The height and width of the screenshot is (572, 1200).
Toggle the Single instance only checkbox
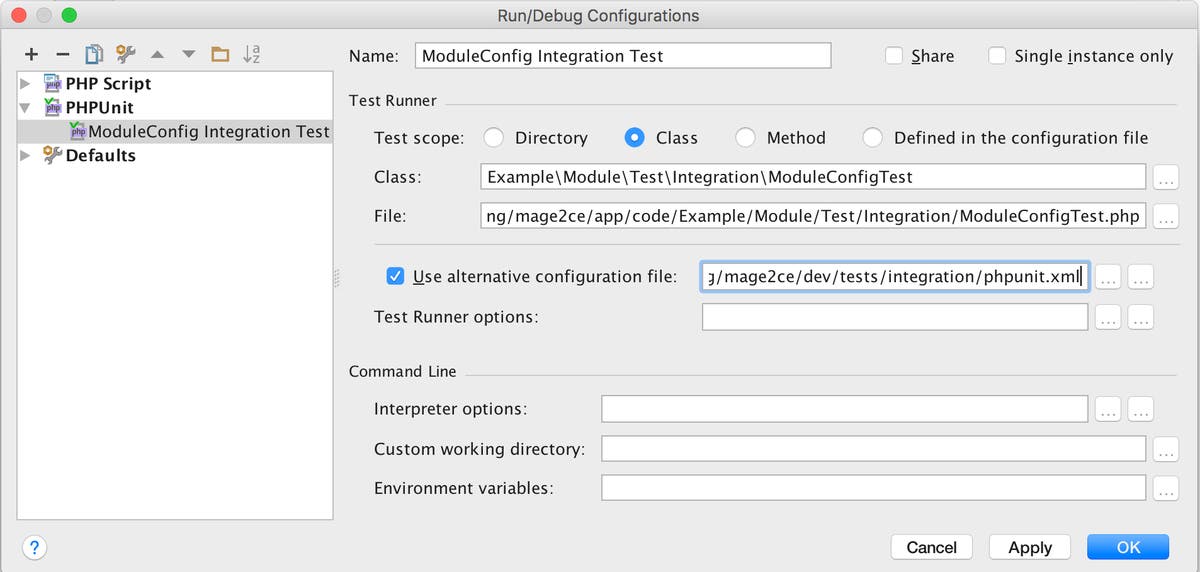pyautogui.click(x=997, y=56)
